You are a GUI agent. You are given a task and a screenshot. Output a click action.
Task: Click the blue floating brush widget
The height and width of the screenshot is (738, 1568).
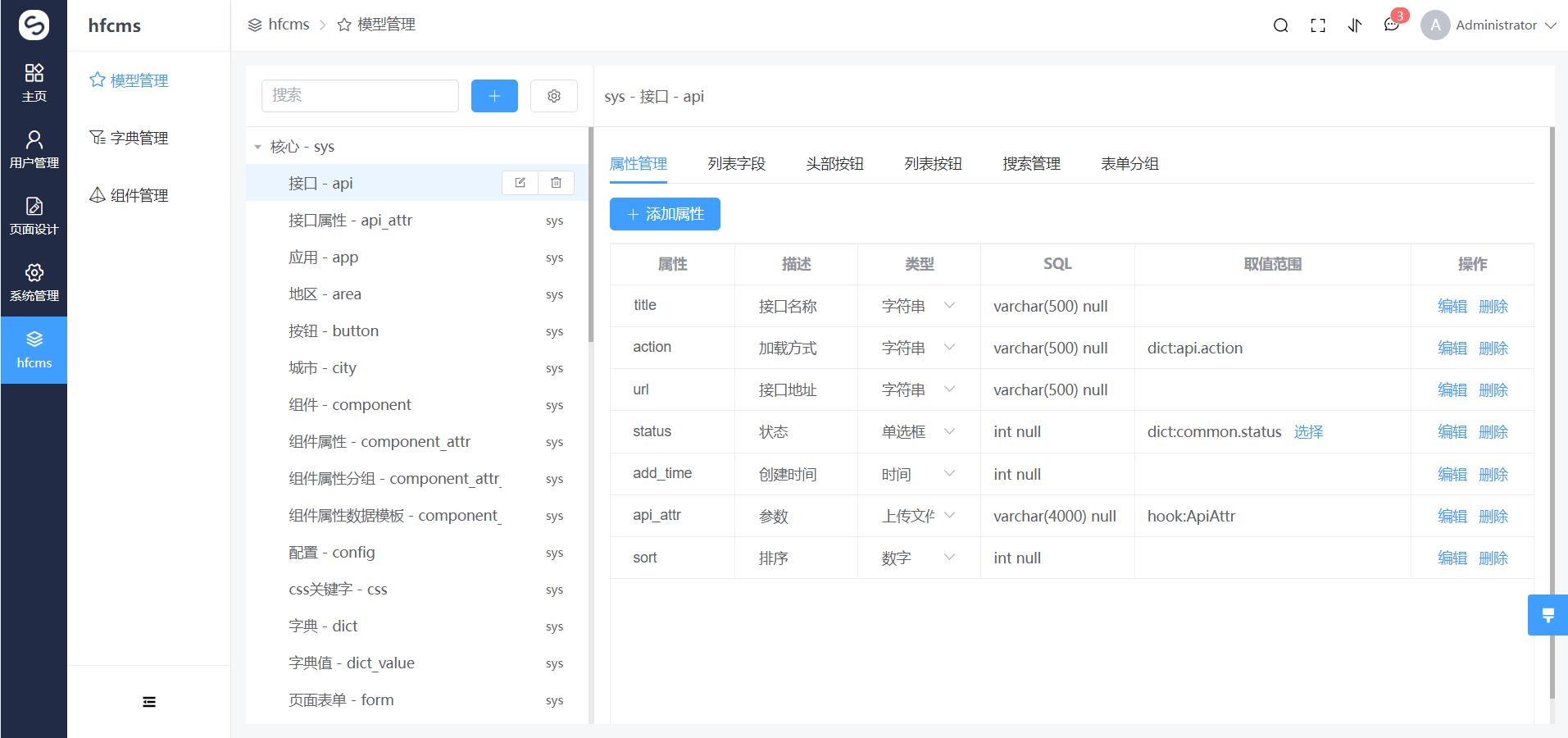(x=1548, y=615)
